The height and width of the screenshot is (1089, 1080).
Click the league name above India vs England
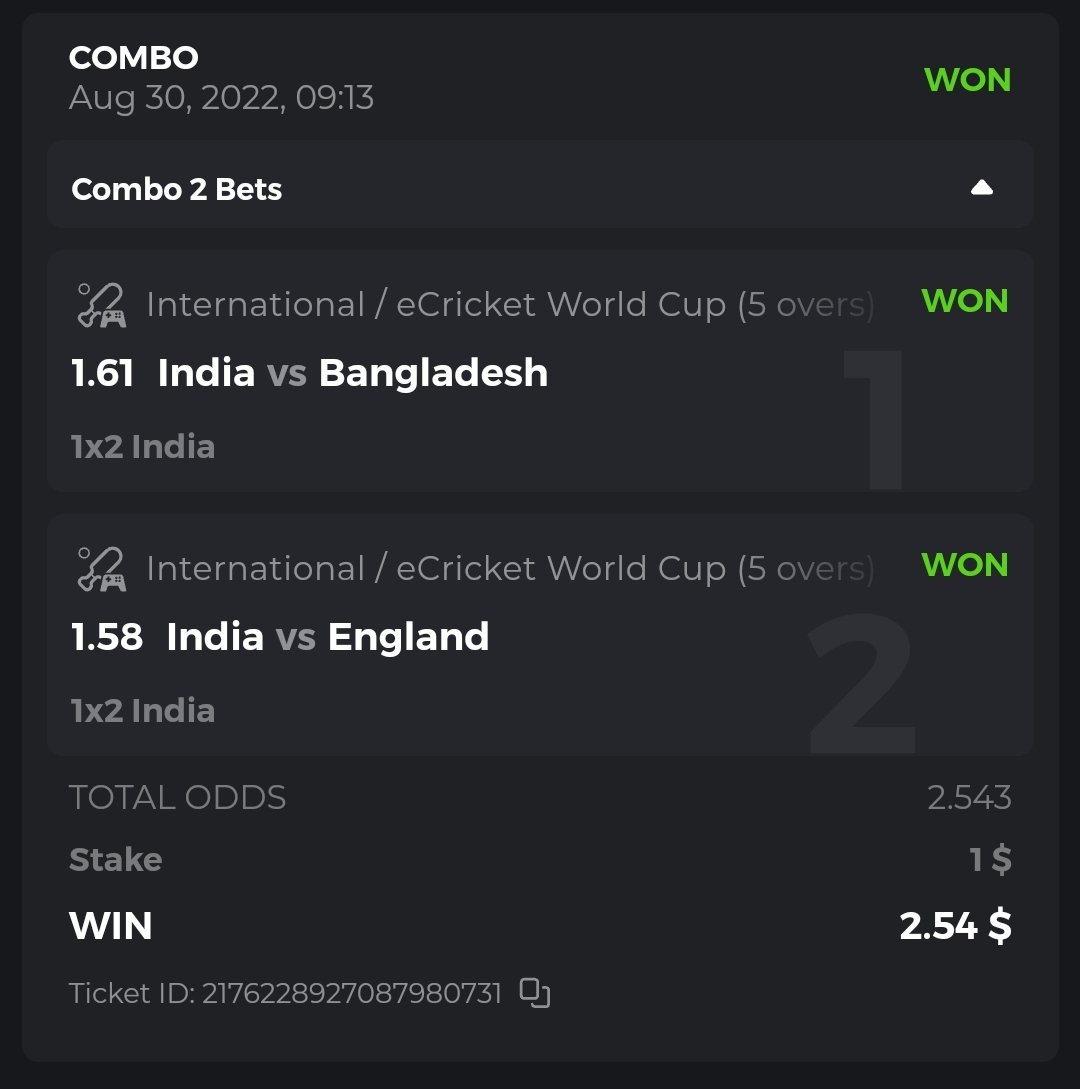point(509,569)
